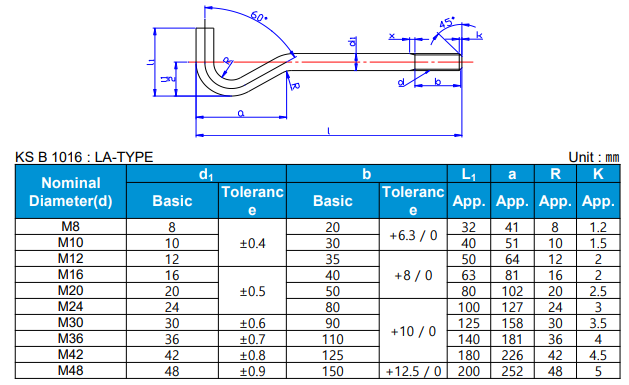This screenshot has height=385, width=629.
Task: Click the value 102 in column a
Action: pos(512,292)
